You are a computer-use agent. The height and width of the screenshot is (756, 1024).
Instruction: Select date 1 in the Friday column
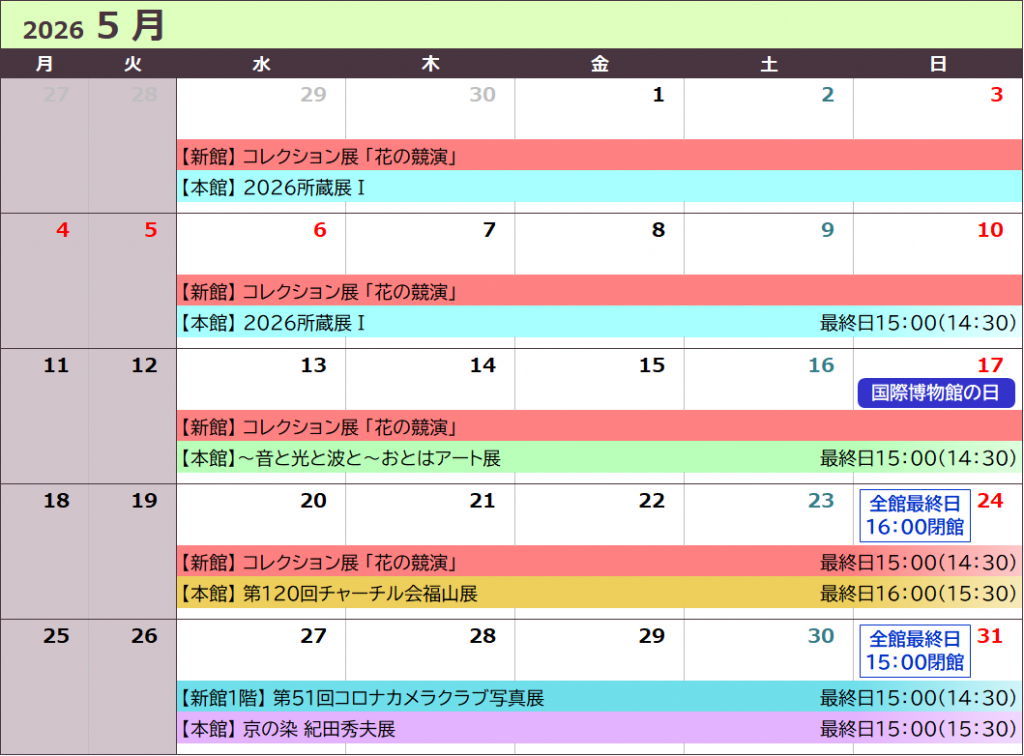(x=657, y=95)
